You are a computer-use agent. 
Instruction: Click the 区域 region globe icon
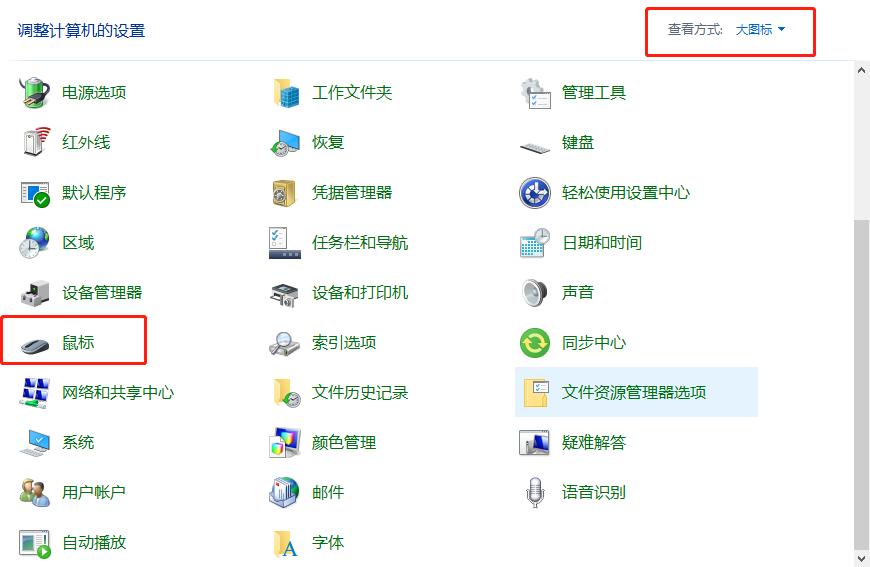click(35, 242)
